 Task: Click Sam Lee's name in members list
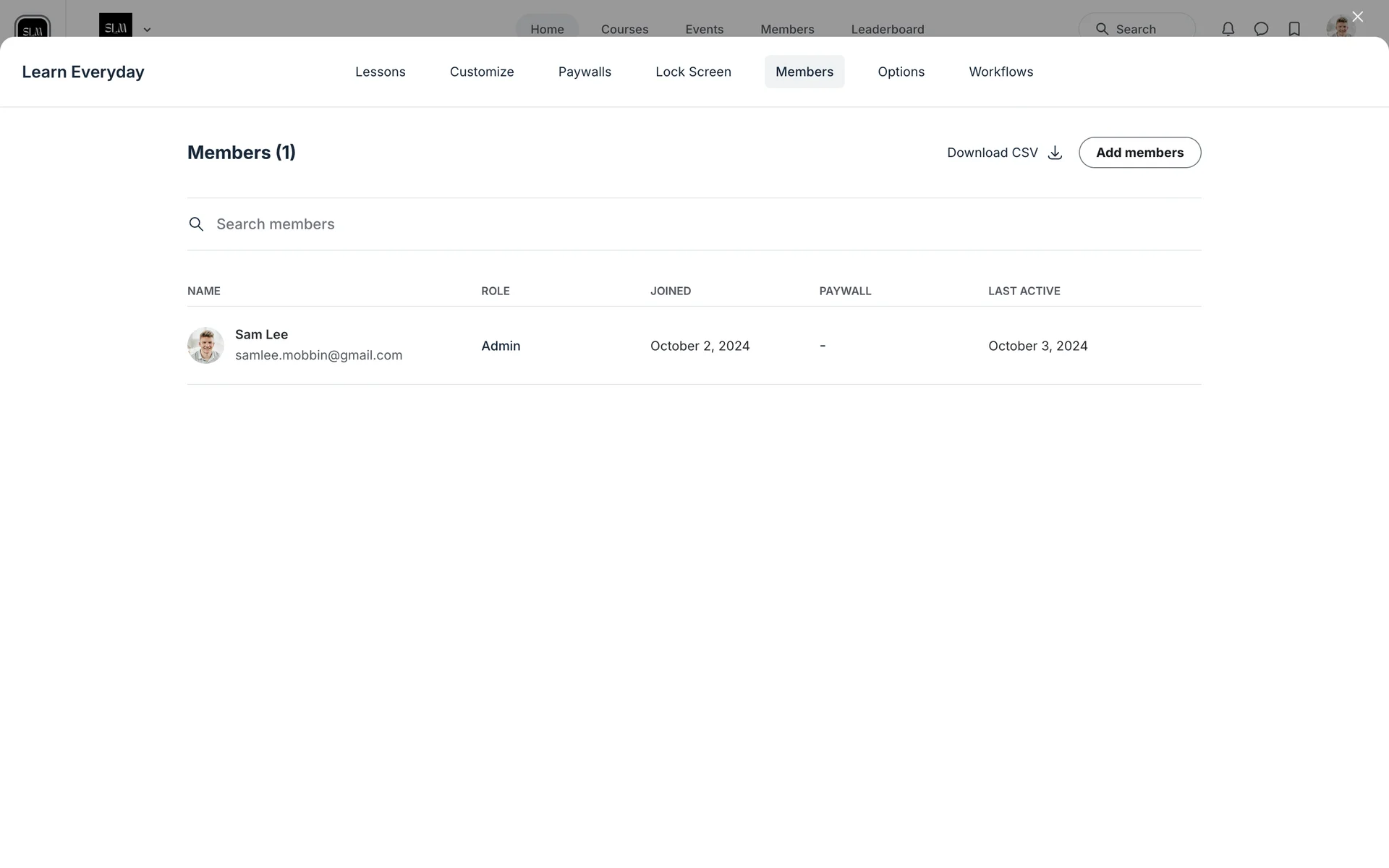coord(261,334)
